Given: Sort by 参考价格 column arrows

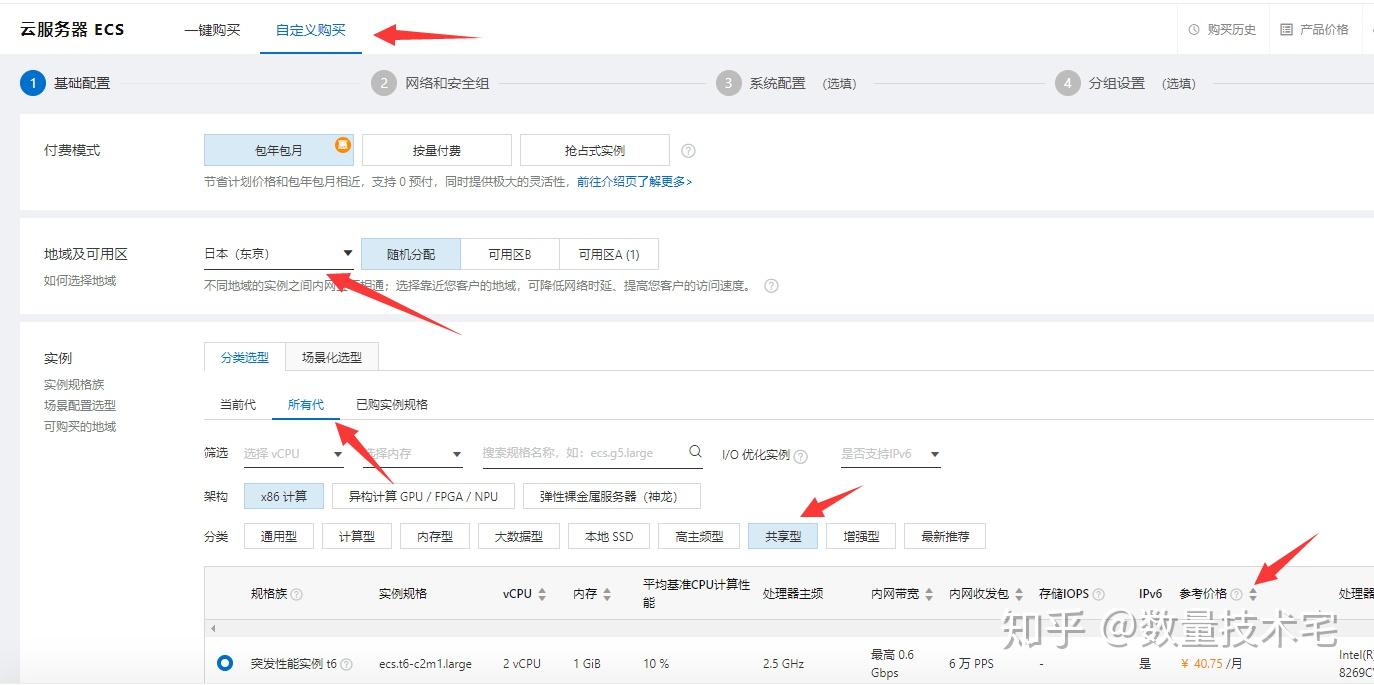Looking at the screenshot, I should click(1253, 594).
